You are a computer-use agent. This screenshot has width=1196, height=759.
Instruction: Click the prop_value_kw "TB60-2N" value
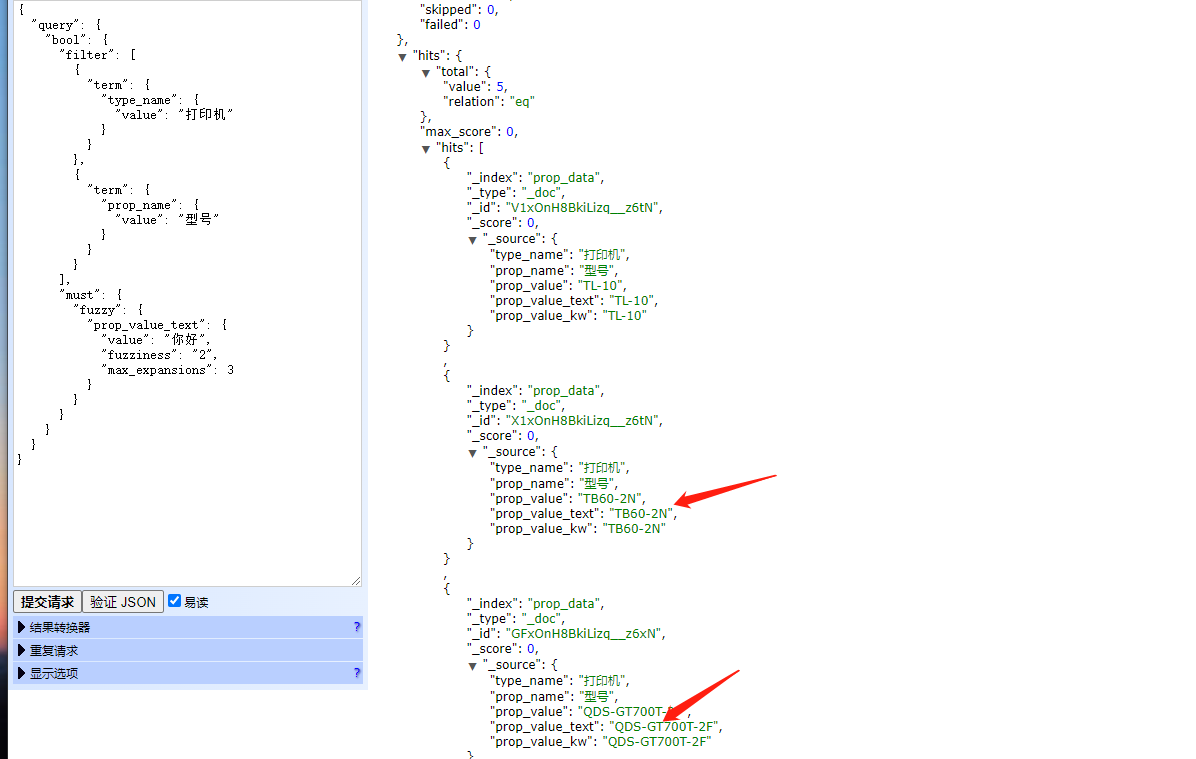click(634, 529)
